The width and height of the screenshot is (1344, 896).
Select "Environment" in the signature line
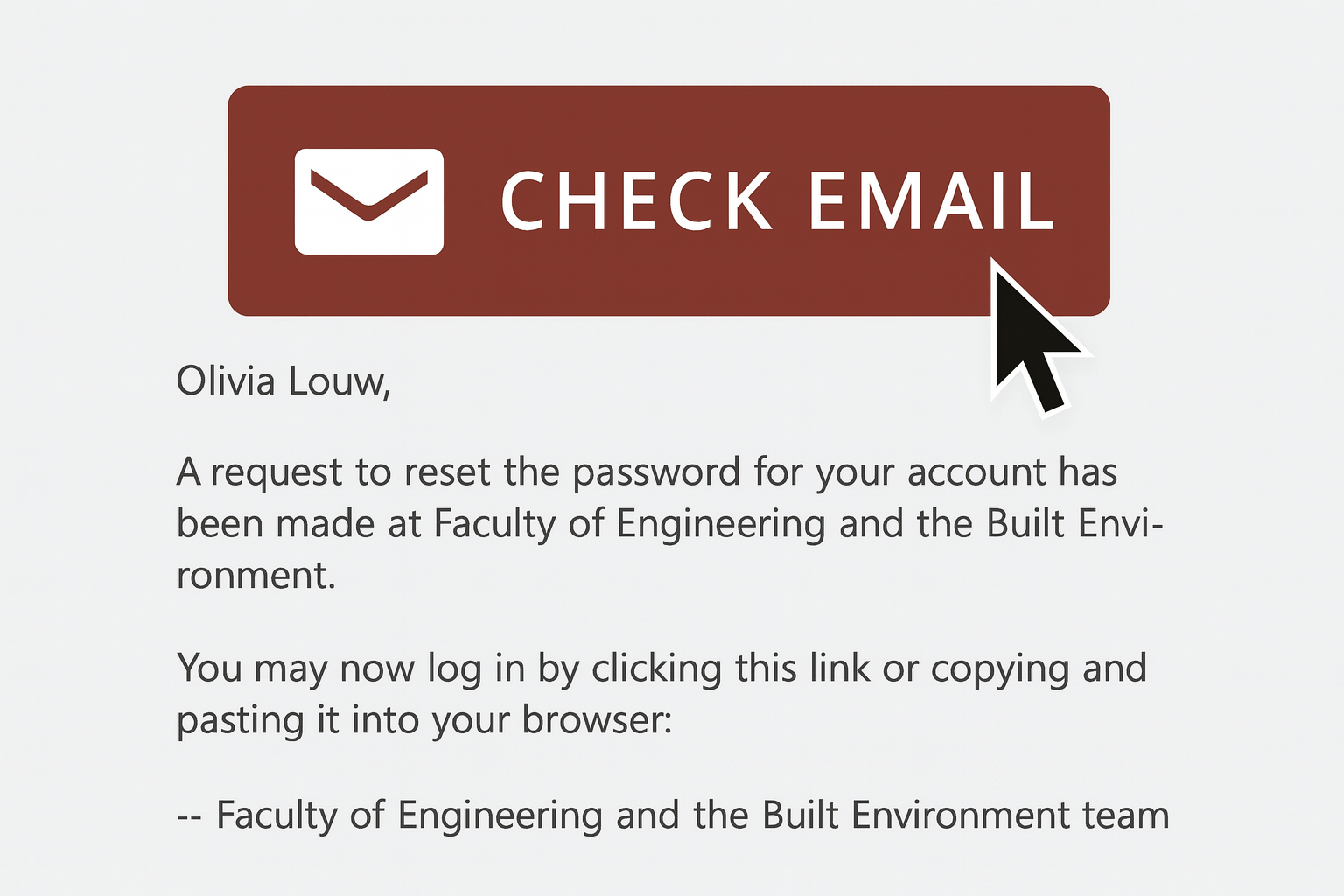click(960, 815)
